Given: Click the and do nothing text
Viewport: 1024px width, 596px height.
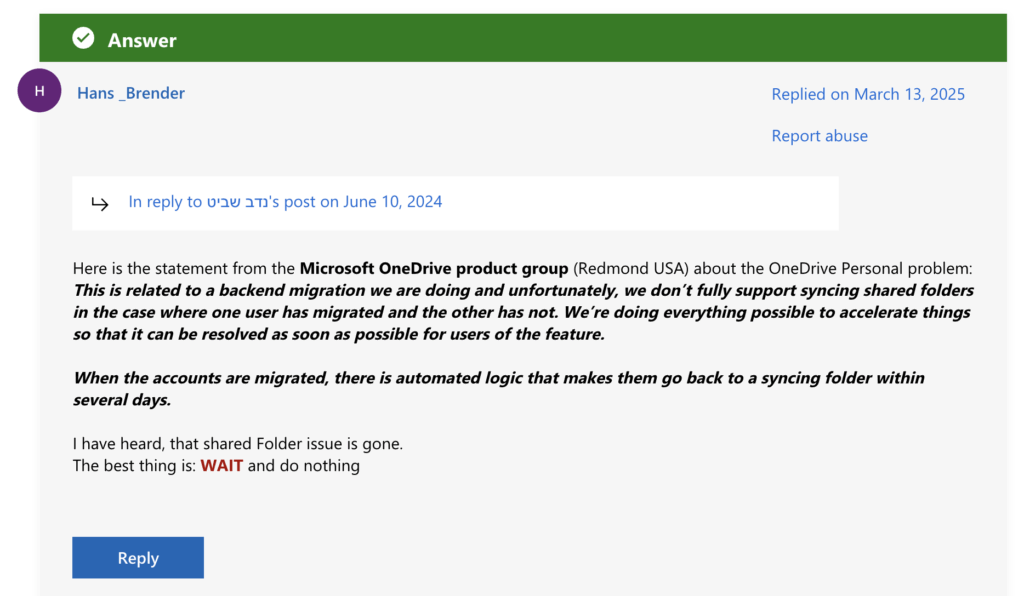Looking at the screenshot, I should pos(304,466).
